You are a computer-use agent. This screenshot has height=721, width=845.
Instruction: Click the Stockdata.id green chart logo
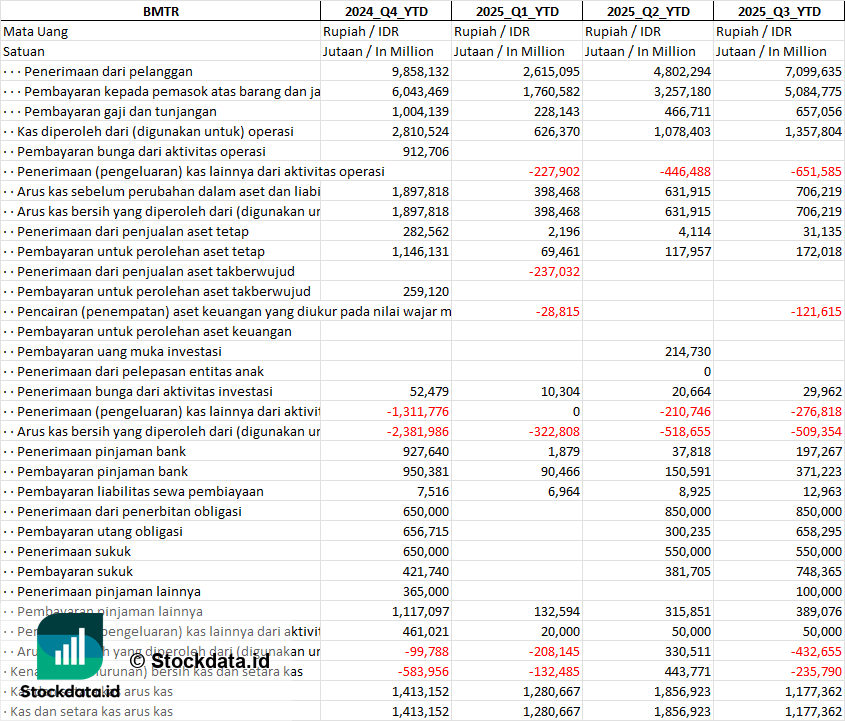(70, 647)
